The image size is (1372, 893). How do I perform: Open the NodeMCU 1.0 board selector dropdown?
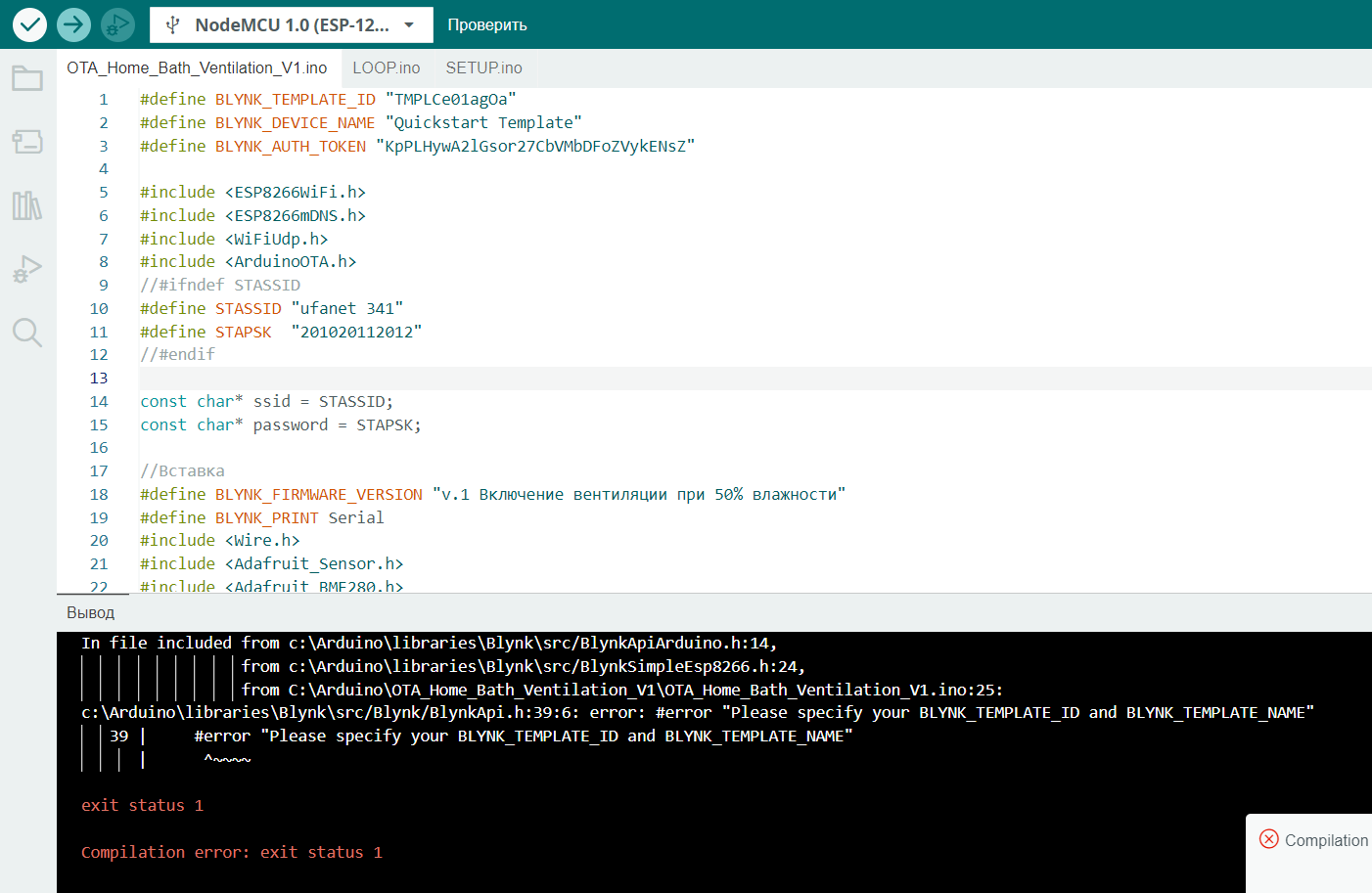(292, 24)
